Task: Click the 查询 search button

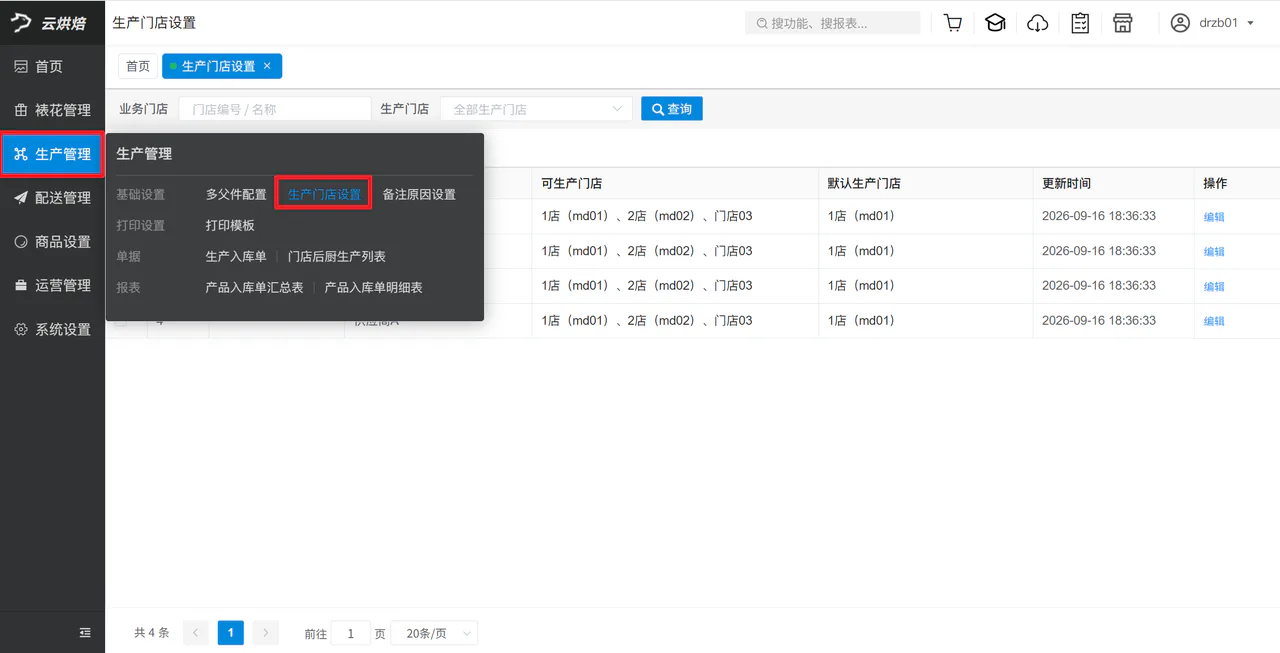Action: [x=672, y=109]
